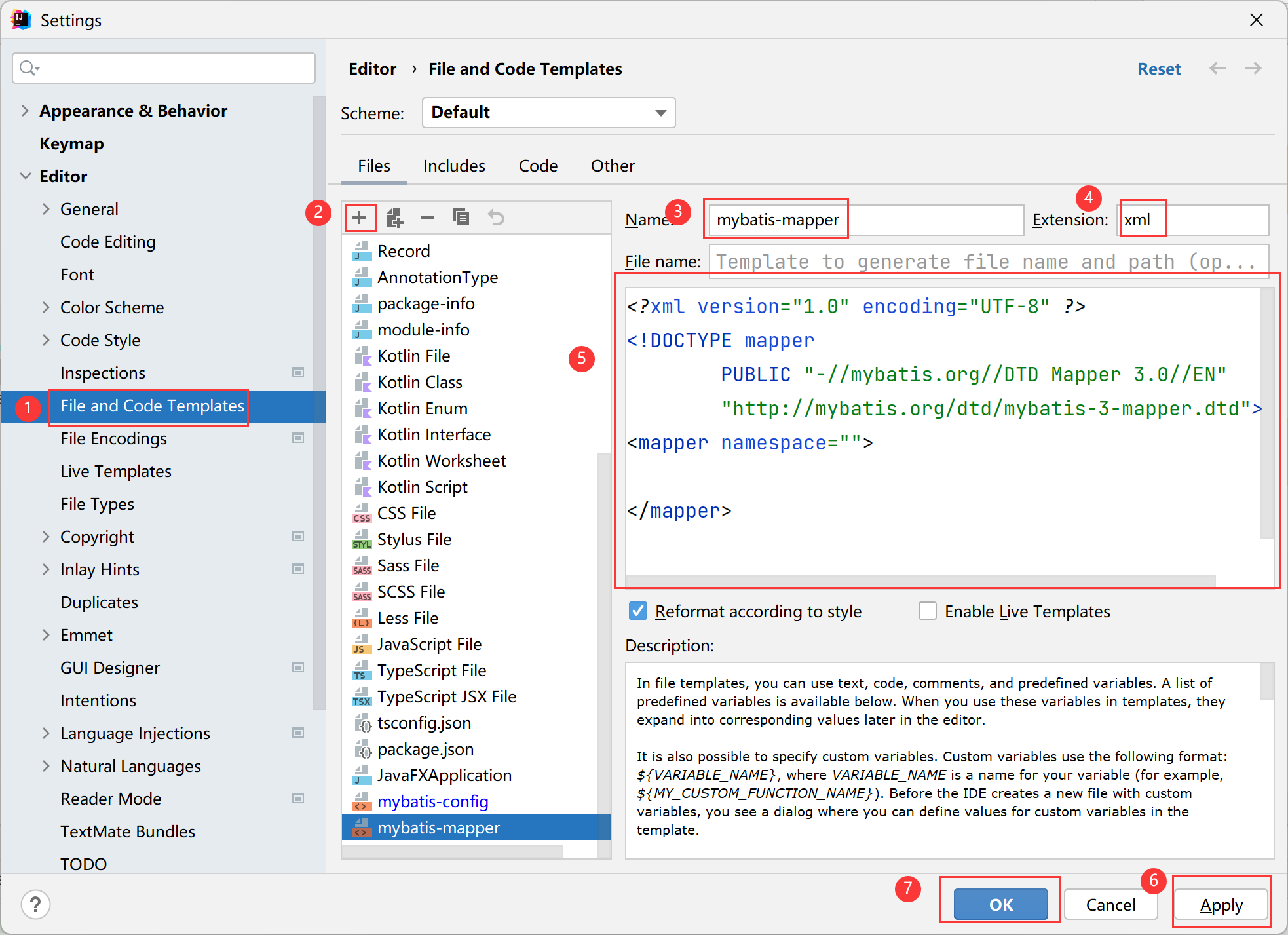This screenshot has width=1288, height=935.
Task: Switch to the Files tab
Action: [373, 166]
